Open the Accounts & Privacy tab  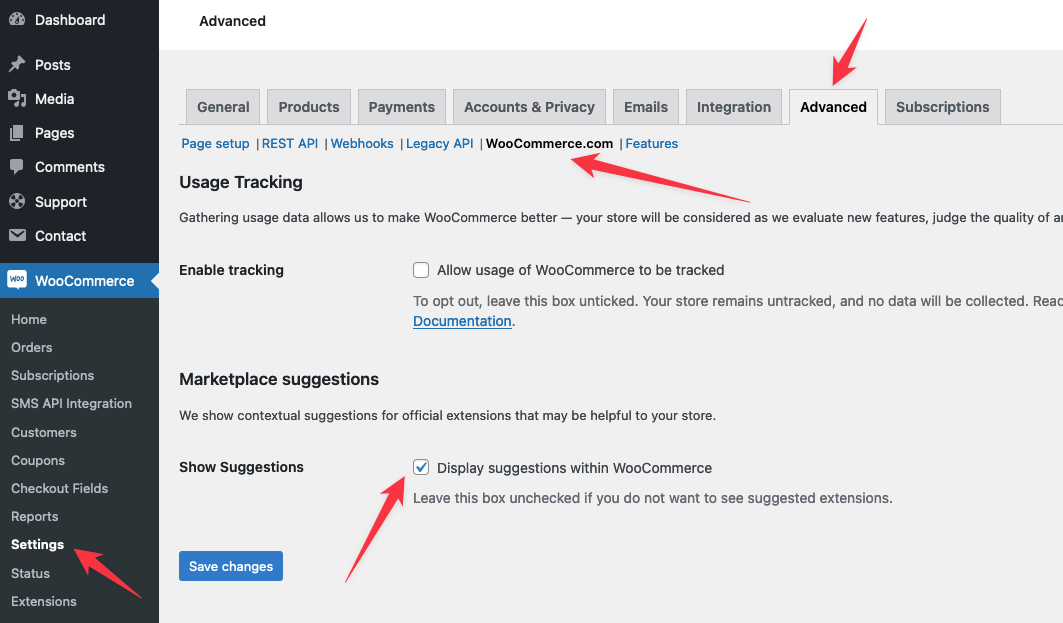point(529,107)
